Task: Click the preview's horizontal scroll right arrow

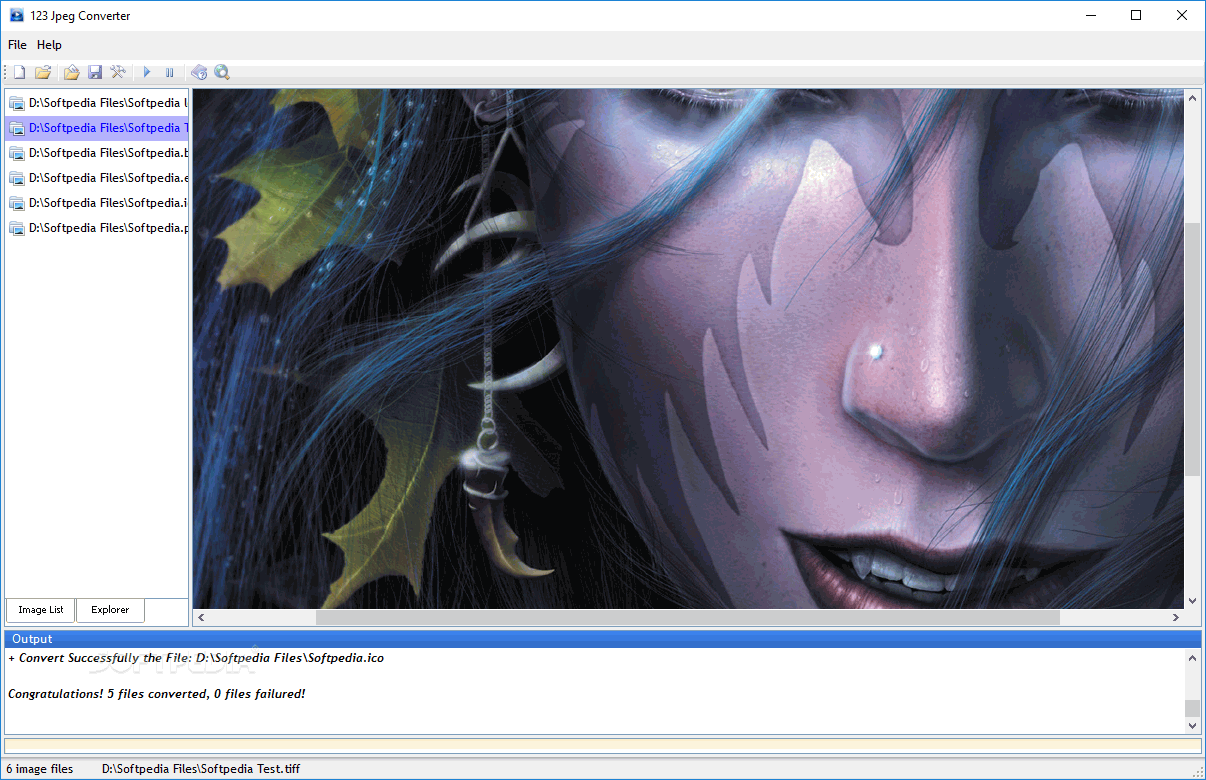Action: click(1176, 618)
